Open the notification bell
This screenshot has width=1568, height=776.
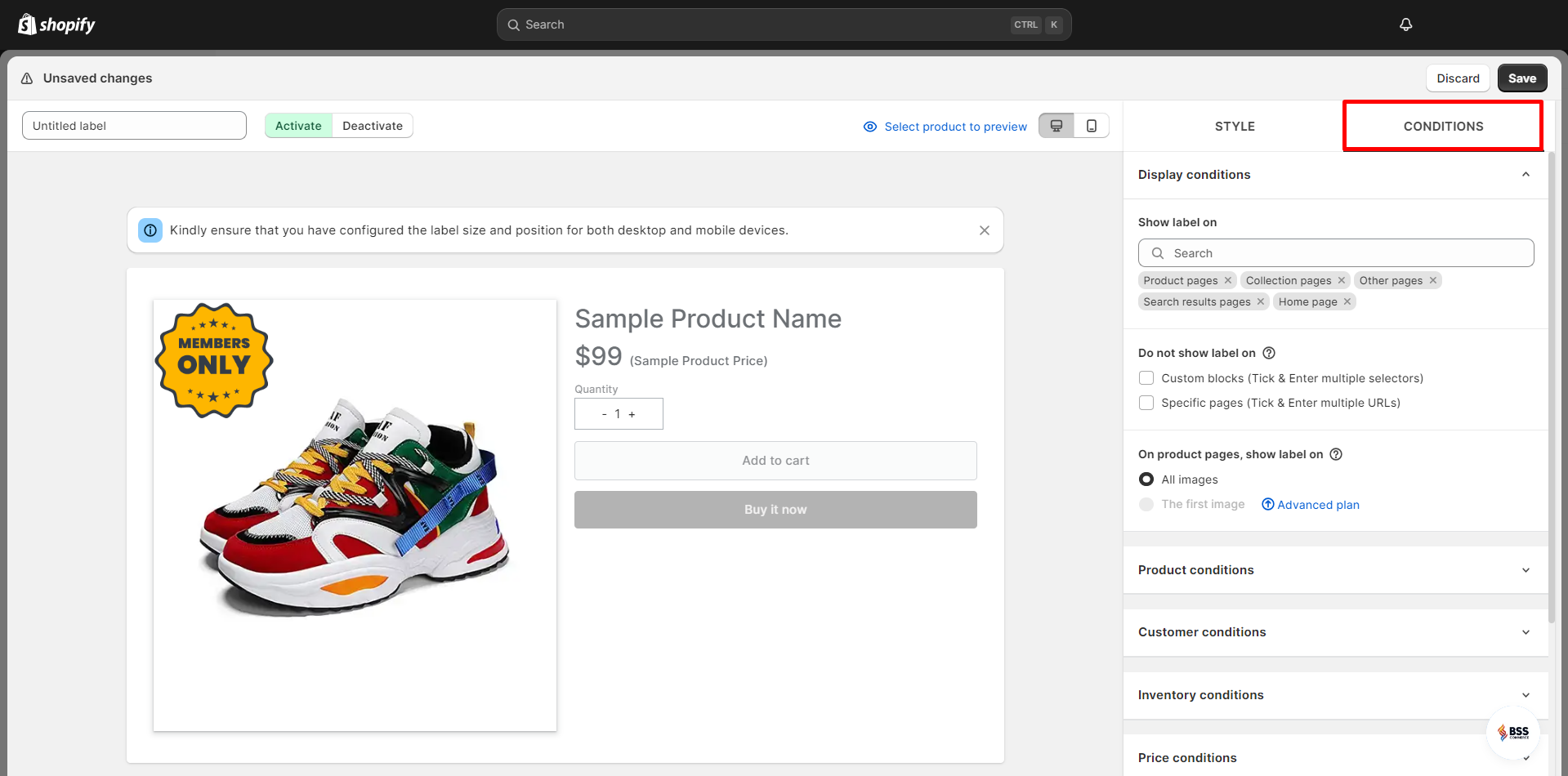pos(1405,24)
